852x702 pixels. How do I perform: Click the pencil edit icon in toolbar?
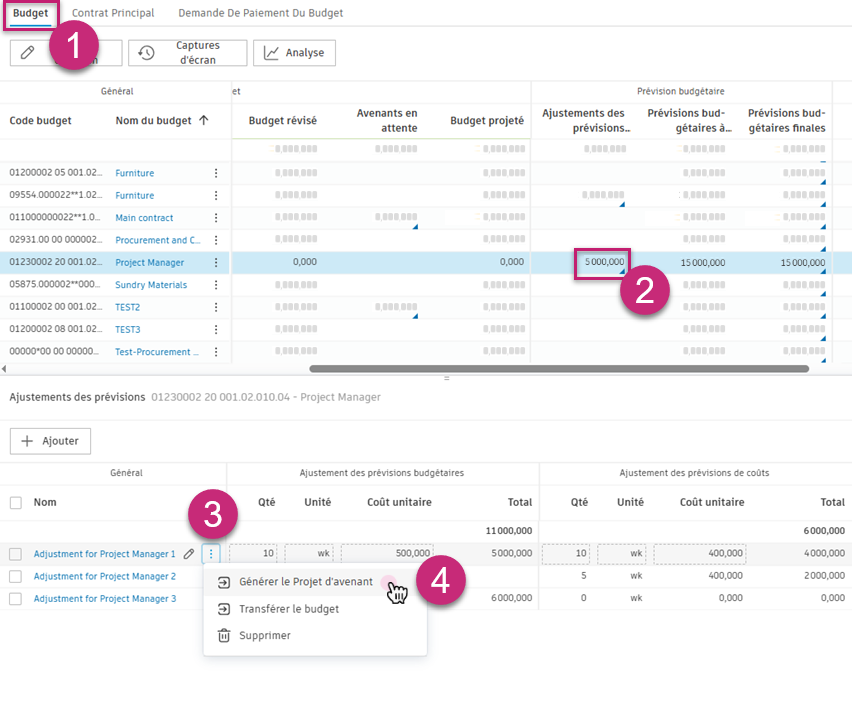(x=28, y=52)
